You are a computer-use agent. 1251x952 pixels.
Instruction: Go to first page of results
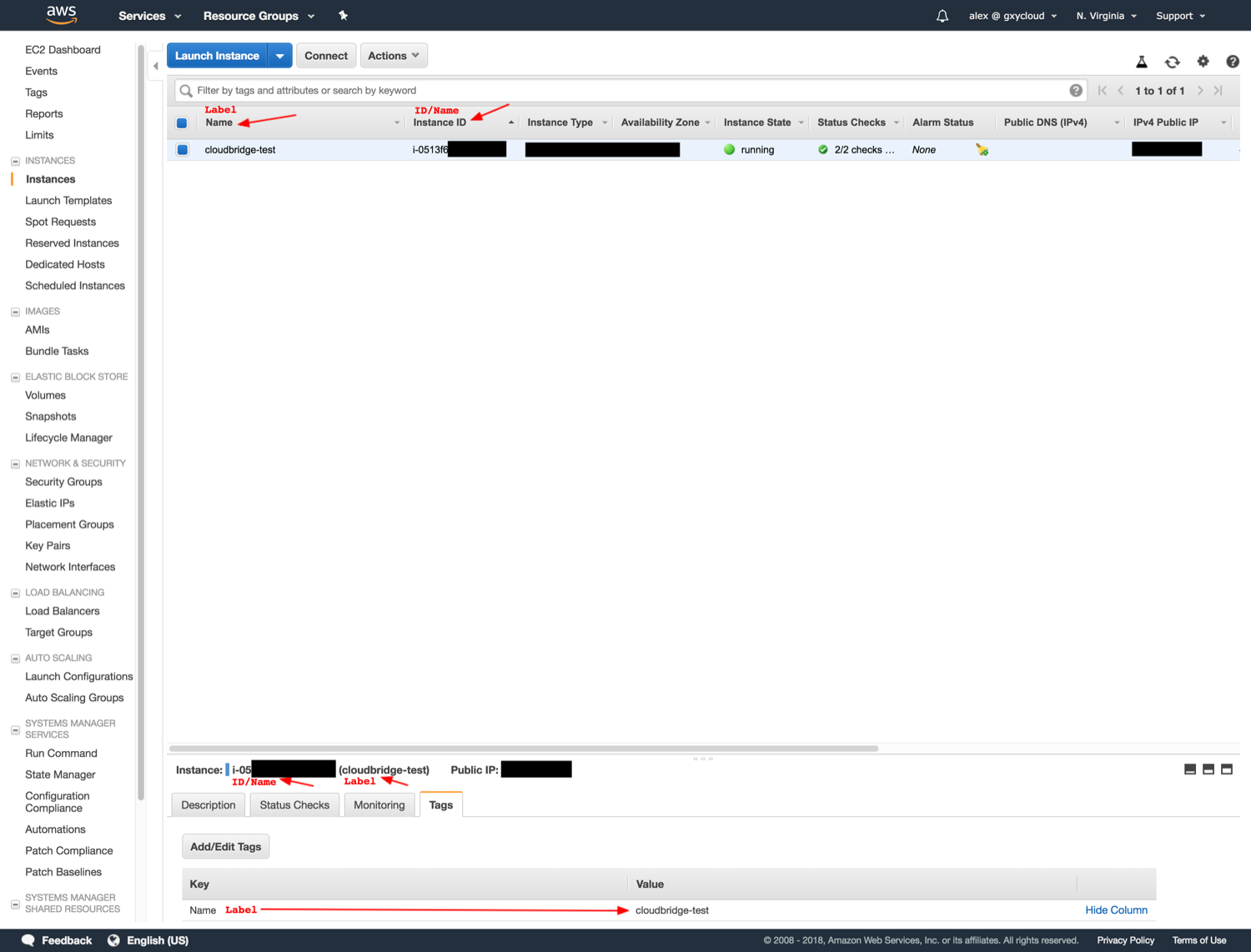1103,90
